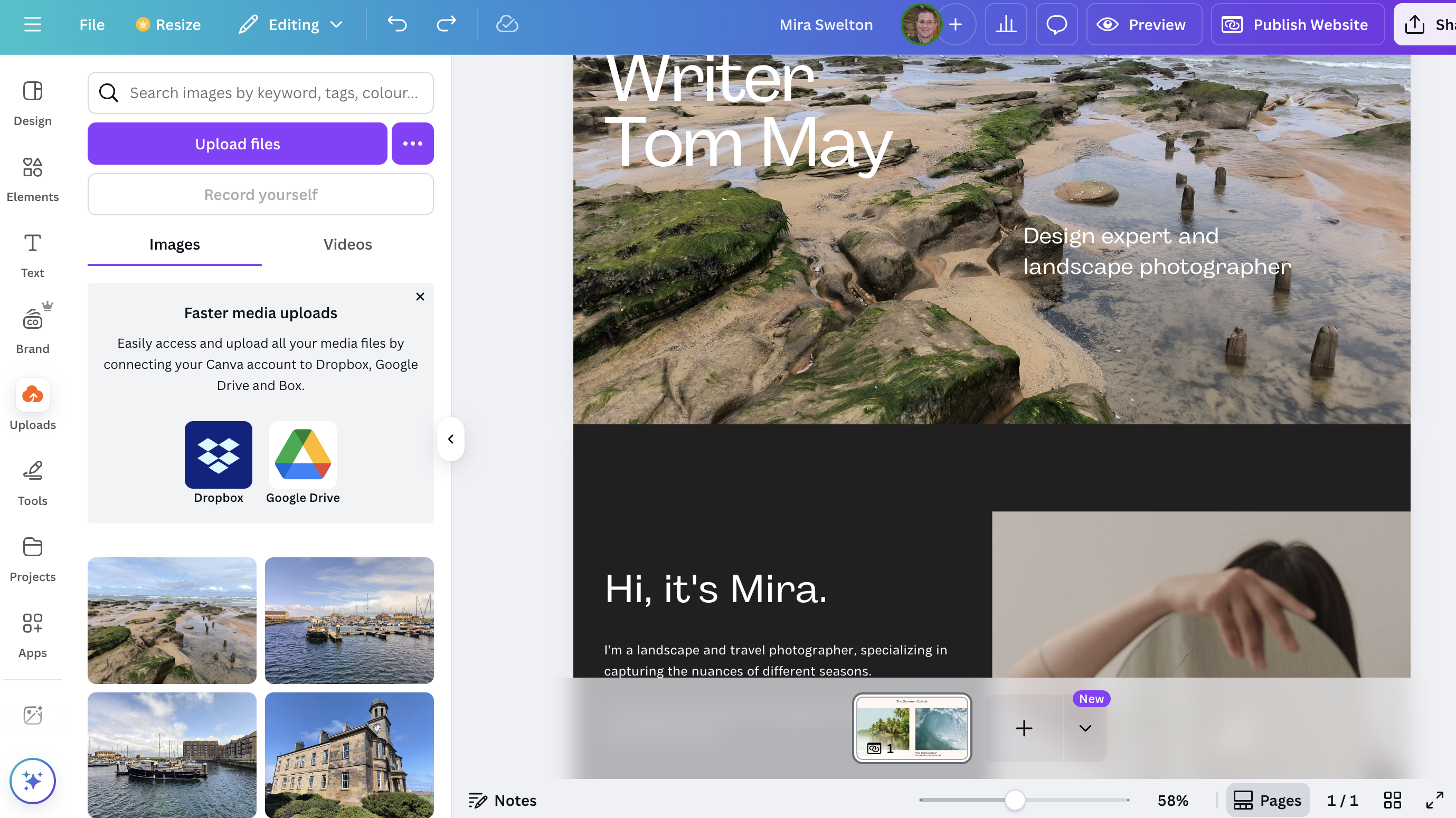1456x818 pixels.
Task: Open the comments speech bubble
Action: point(1056,24)
